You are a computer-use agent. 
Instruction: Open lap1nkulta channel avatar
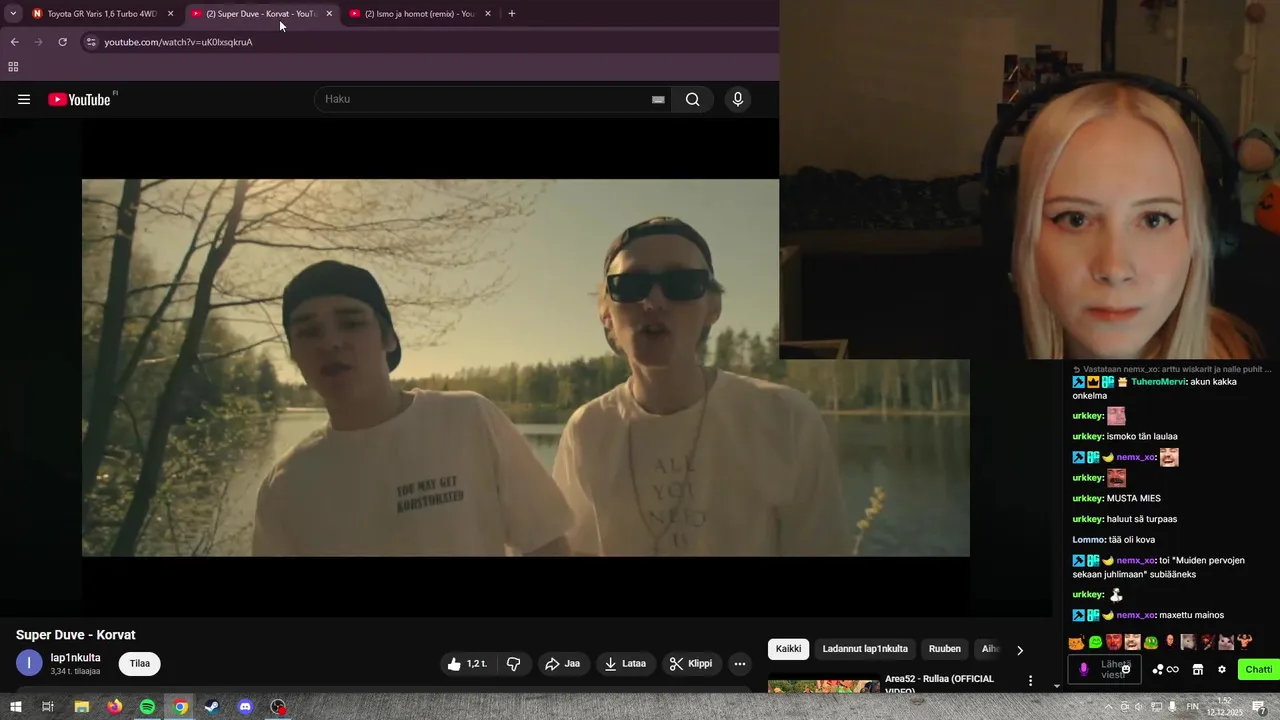(x=29, y=663)
